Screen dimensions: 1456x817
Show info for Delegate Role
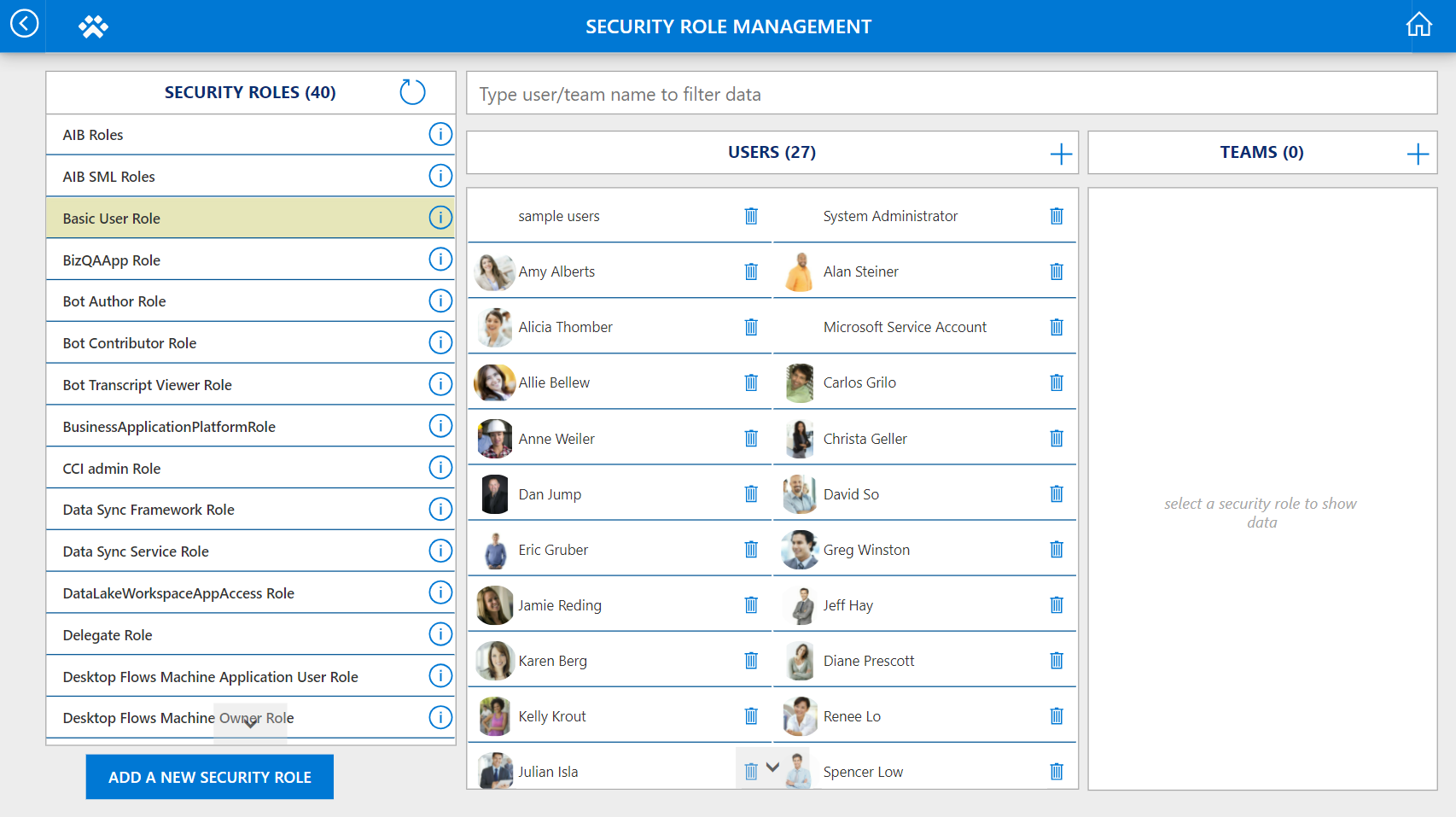pyautogui.click(x=440, y=633)
